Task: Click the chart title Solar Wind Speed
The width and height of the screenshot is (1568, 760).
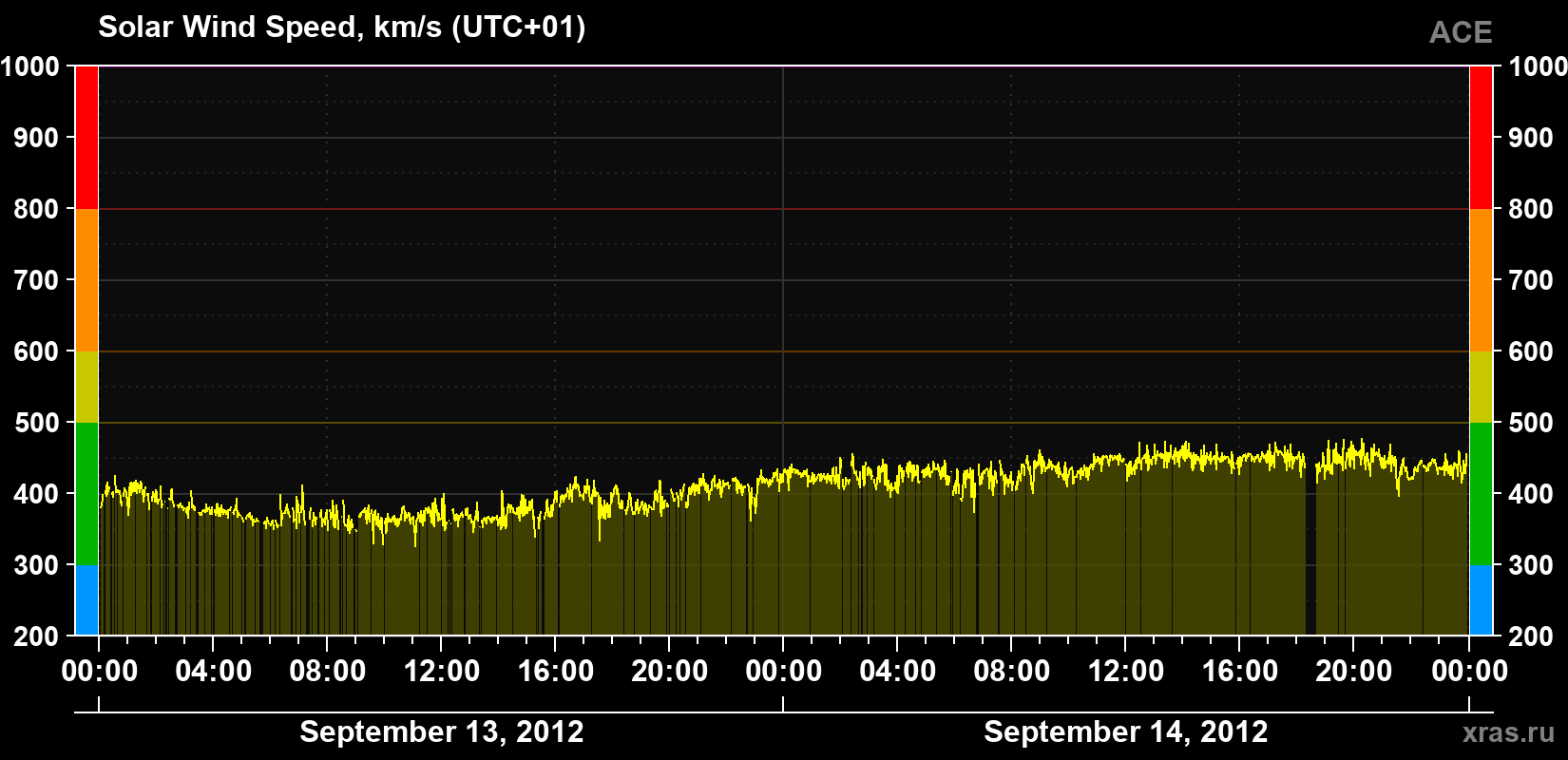Action: pyautogui.click(x=342, y=27)
